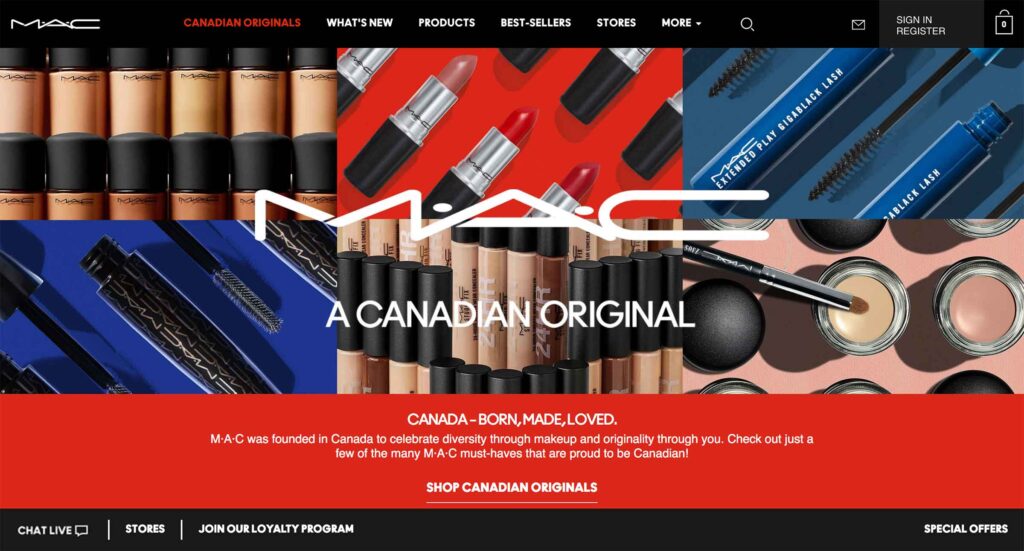Click the blue Gigablack Lash mascara tile
This screenshot has height=551, width=1024.
(854, 133)
